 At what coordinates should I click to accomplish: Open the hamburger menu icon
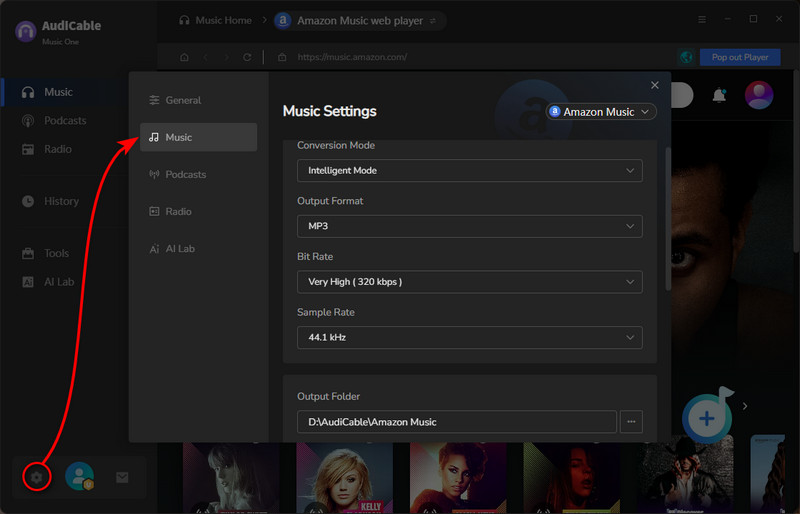[702, 19]
